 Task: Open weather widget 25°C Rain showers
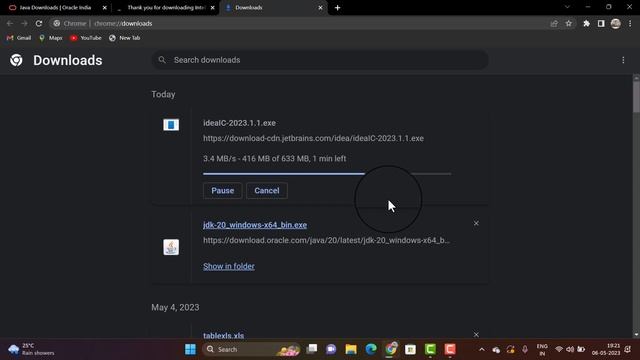31,349
